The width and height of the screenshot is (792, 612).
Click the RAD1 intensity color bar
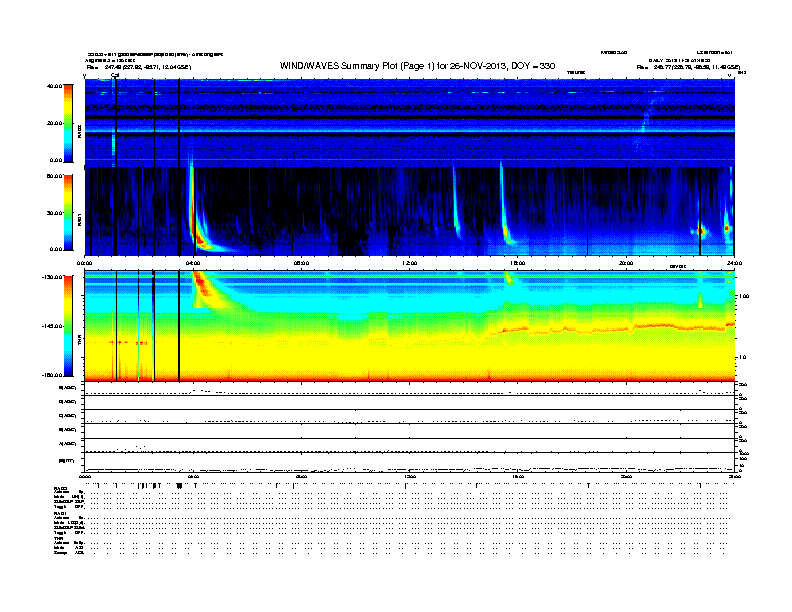(x=68, y=213)
